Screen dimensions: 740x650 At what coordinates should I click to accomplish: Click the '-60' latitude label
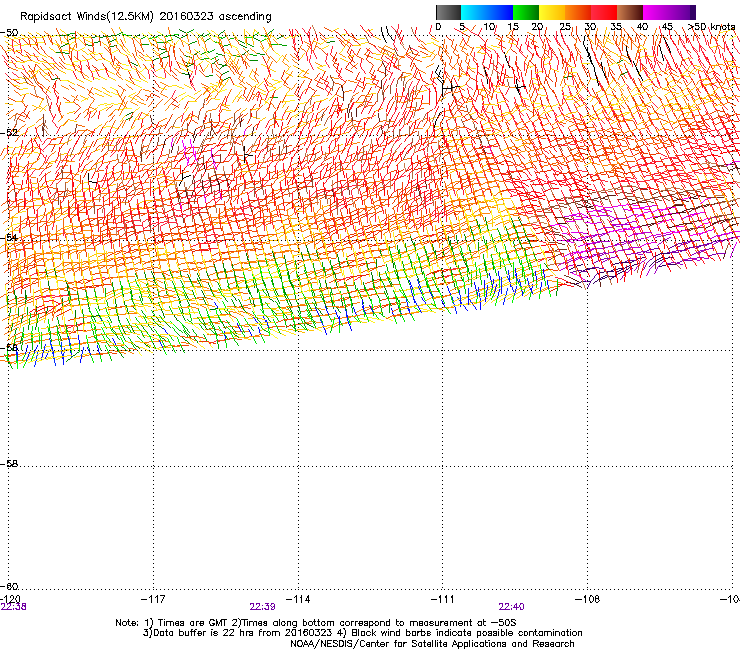pos(9,586)
